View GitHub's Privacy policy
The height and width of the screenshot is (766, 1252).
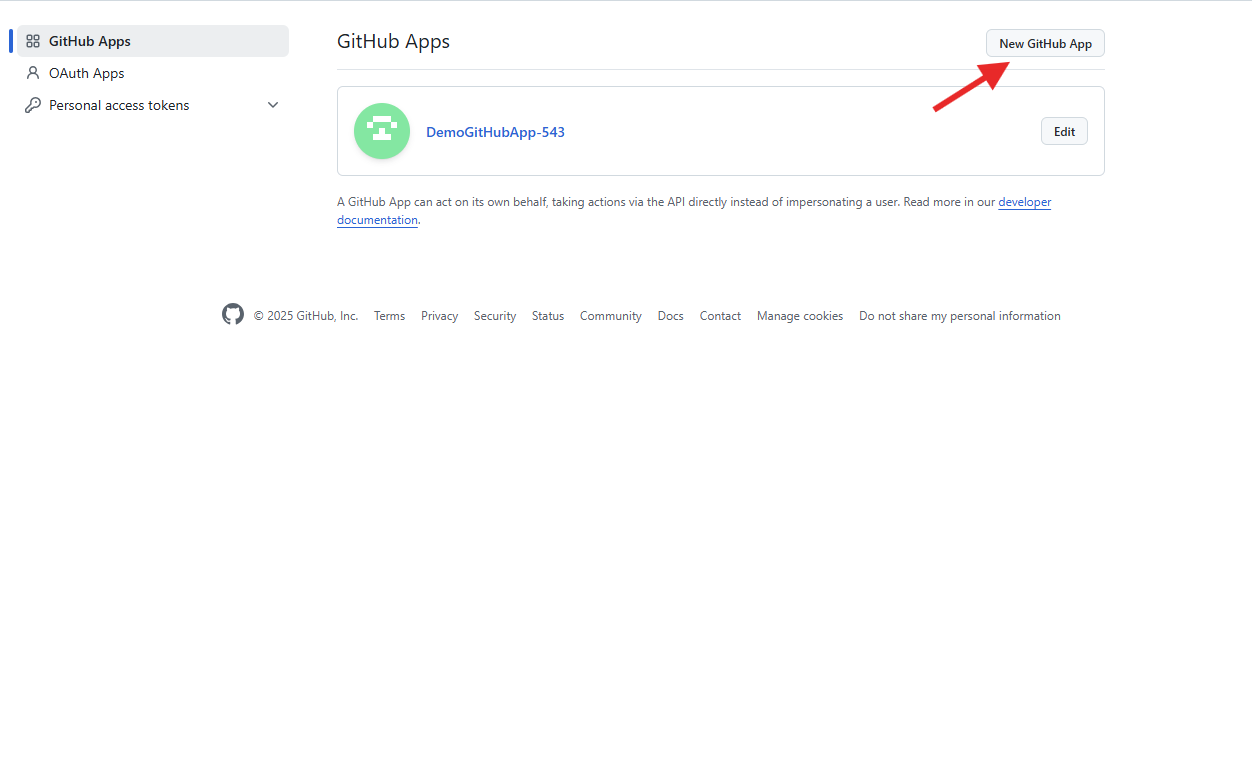point(439,315)
